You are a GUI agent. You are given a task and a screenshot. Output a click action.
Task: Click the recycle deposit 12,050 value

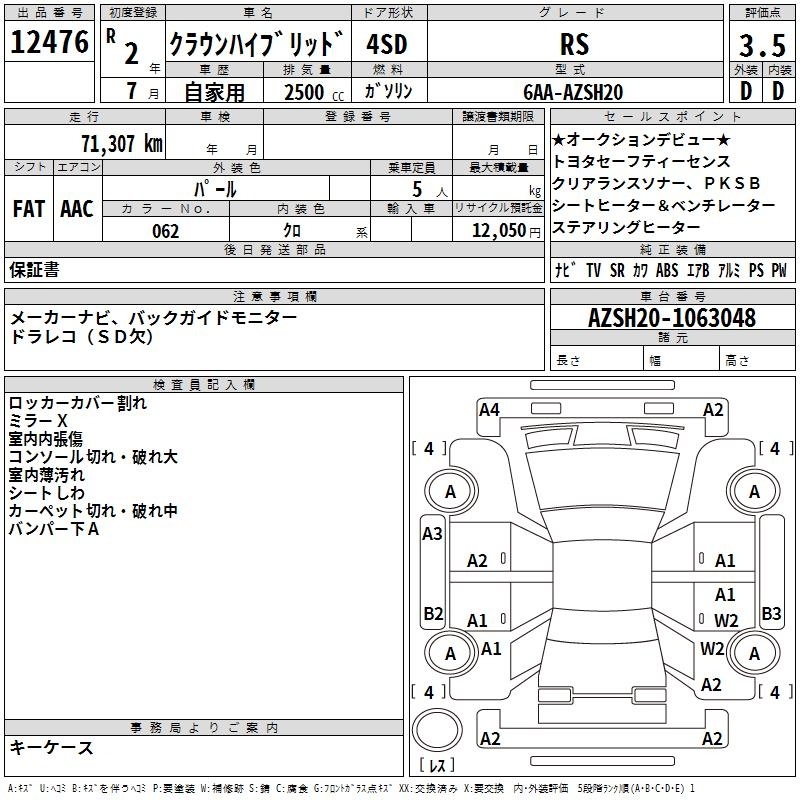(x=498, y=231)
